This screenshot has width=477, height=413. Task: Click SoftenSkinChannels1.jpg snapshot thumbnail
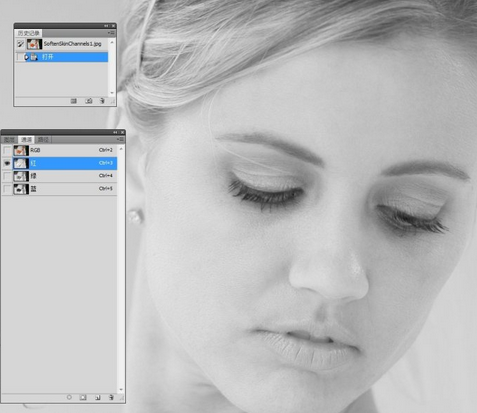pos(34,44)
